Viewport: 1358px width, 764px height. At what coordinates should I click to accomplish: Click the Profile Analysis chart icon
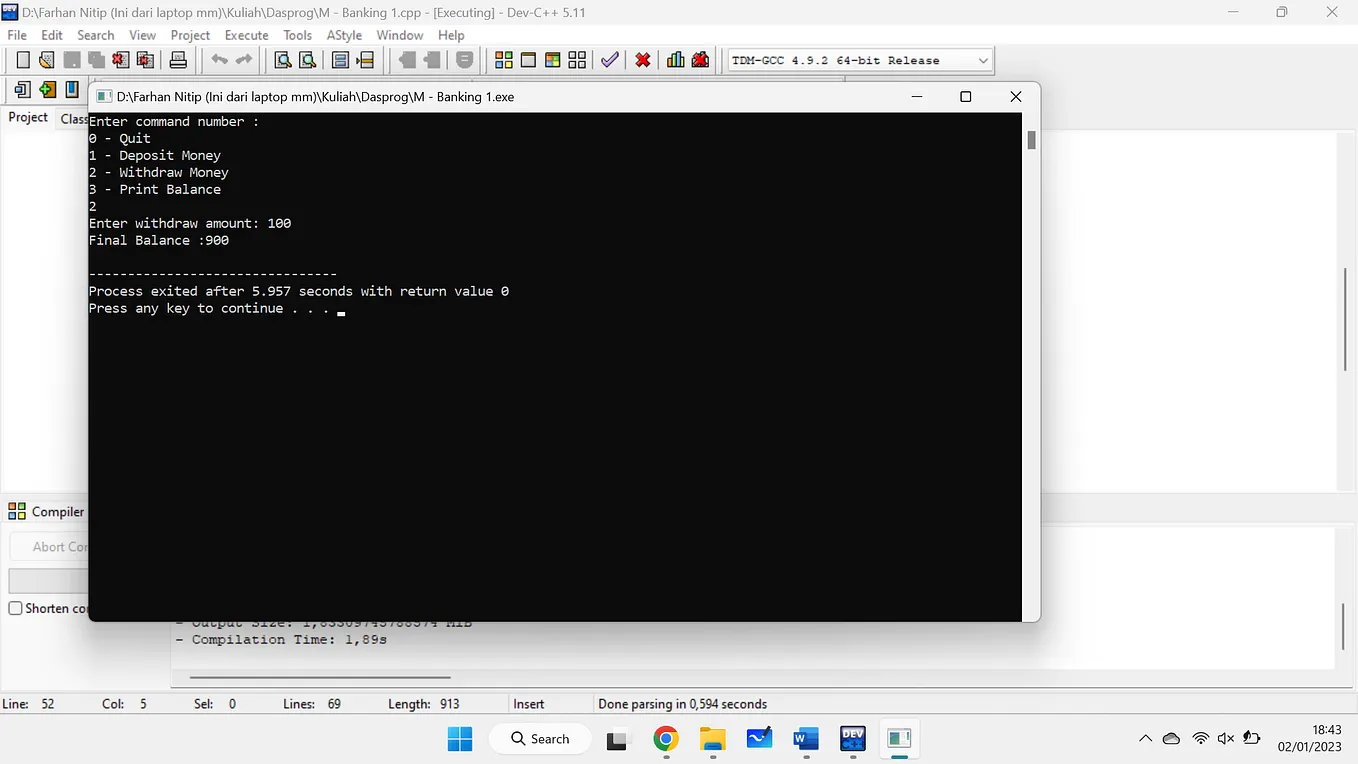(676, 60)
